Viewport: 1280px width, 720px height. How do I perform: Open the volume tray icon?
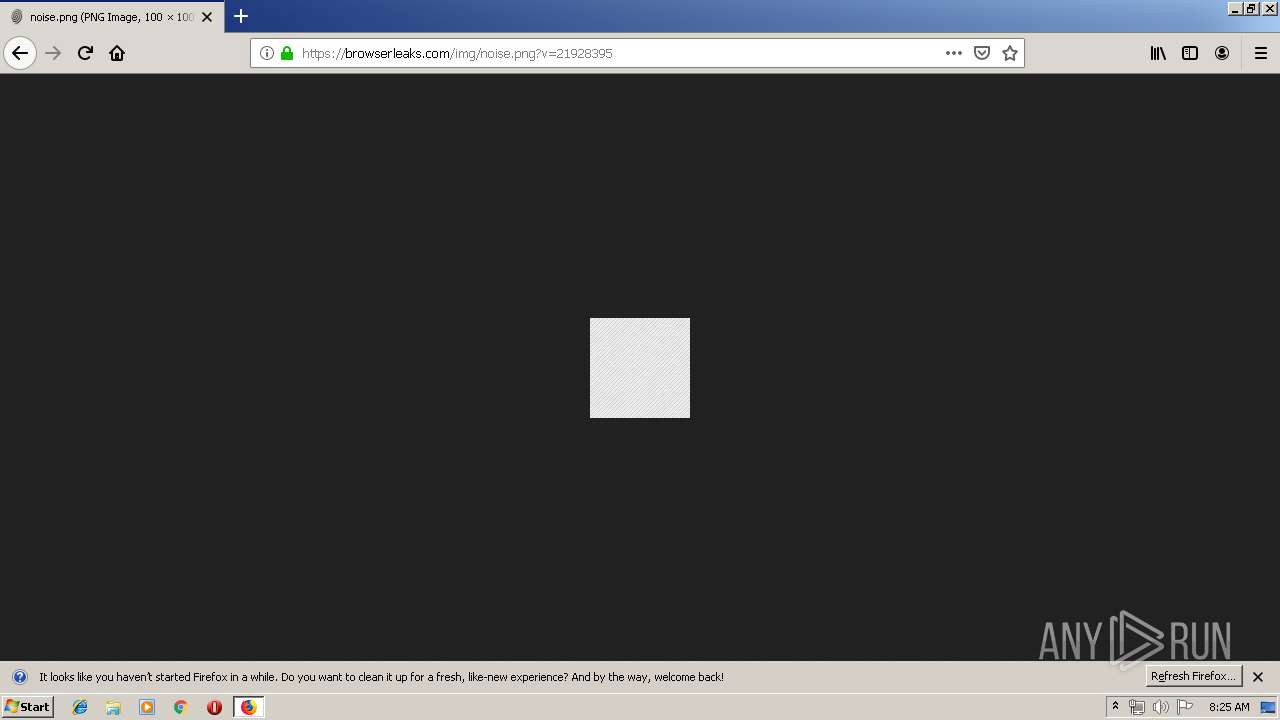(1161, 707)
